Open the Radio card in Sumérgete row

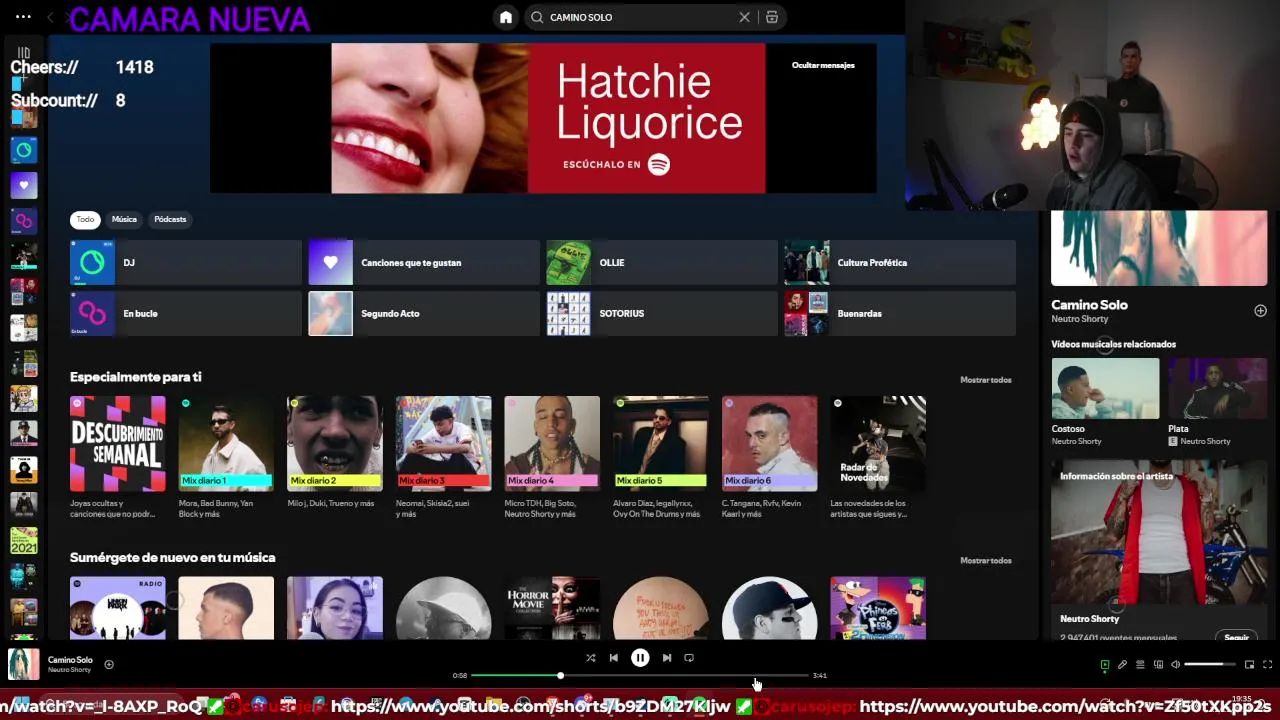(118, 608)
